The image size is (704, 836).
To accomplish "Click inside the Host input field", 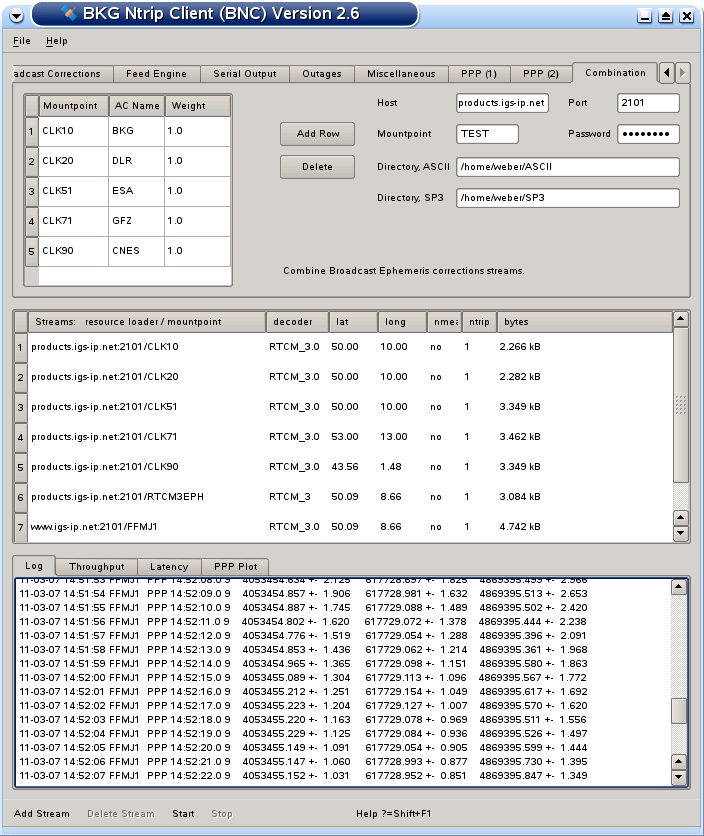I will coord(502,103).
